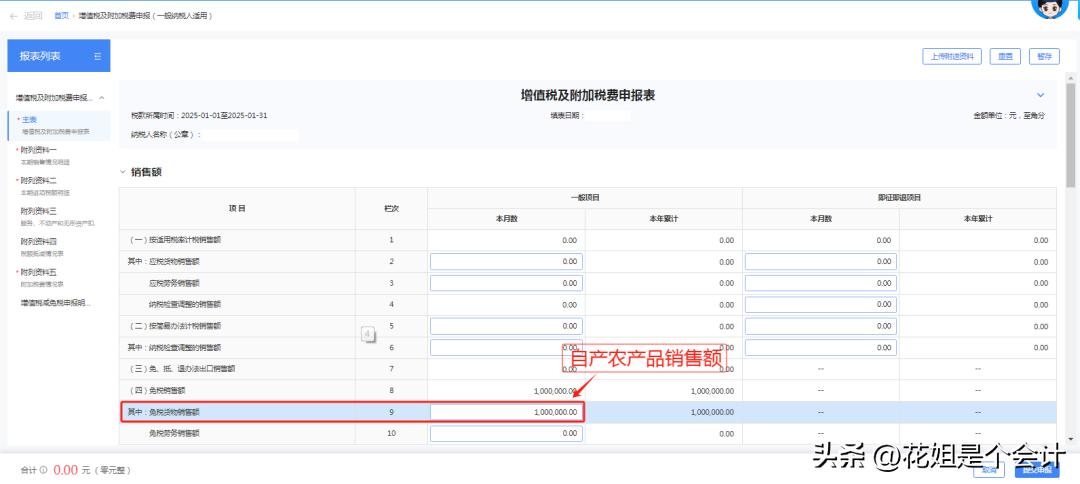Click 纳税人名称（公章） field
Image resolution: width=1080 pixels, height=484 pixels.
click(250, 135)
